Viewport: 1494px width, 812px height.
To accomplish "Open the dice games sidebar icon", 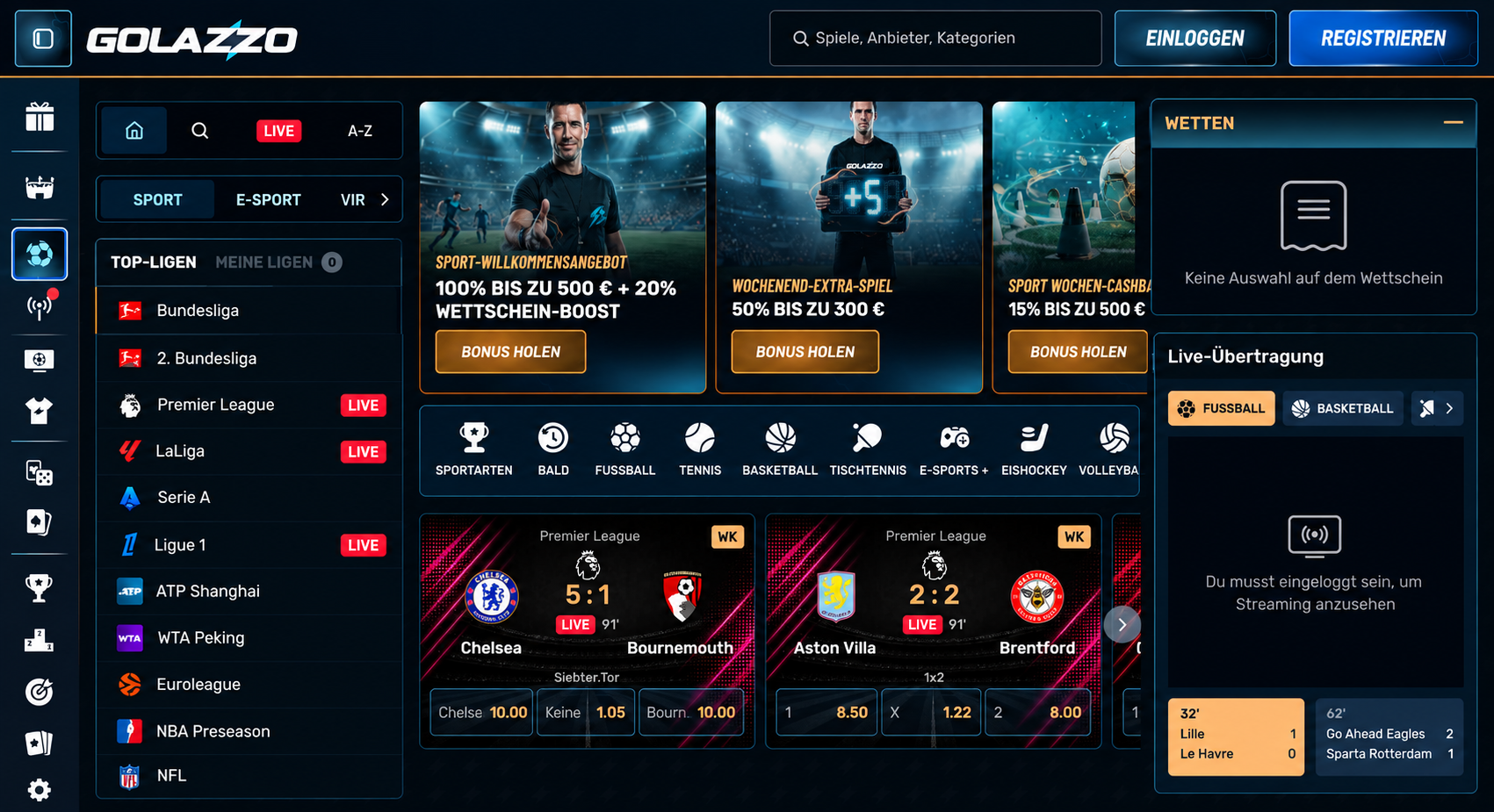I will [x=40, y=473].
